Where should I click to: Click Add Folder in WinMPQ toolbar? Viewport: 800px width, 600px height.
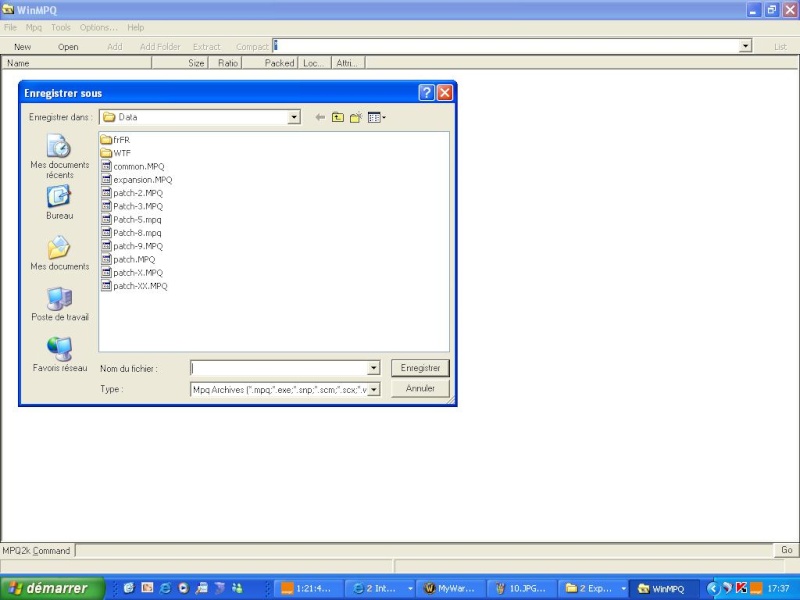160,47
